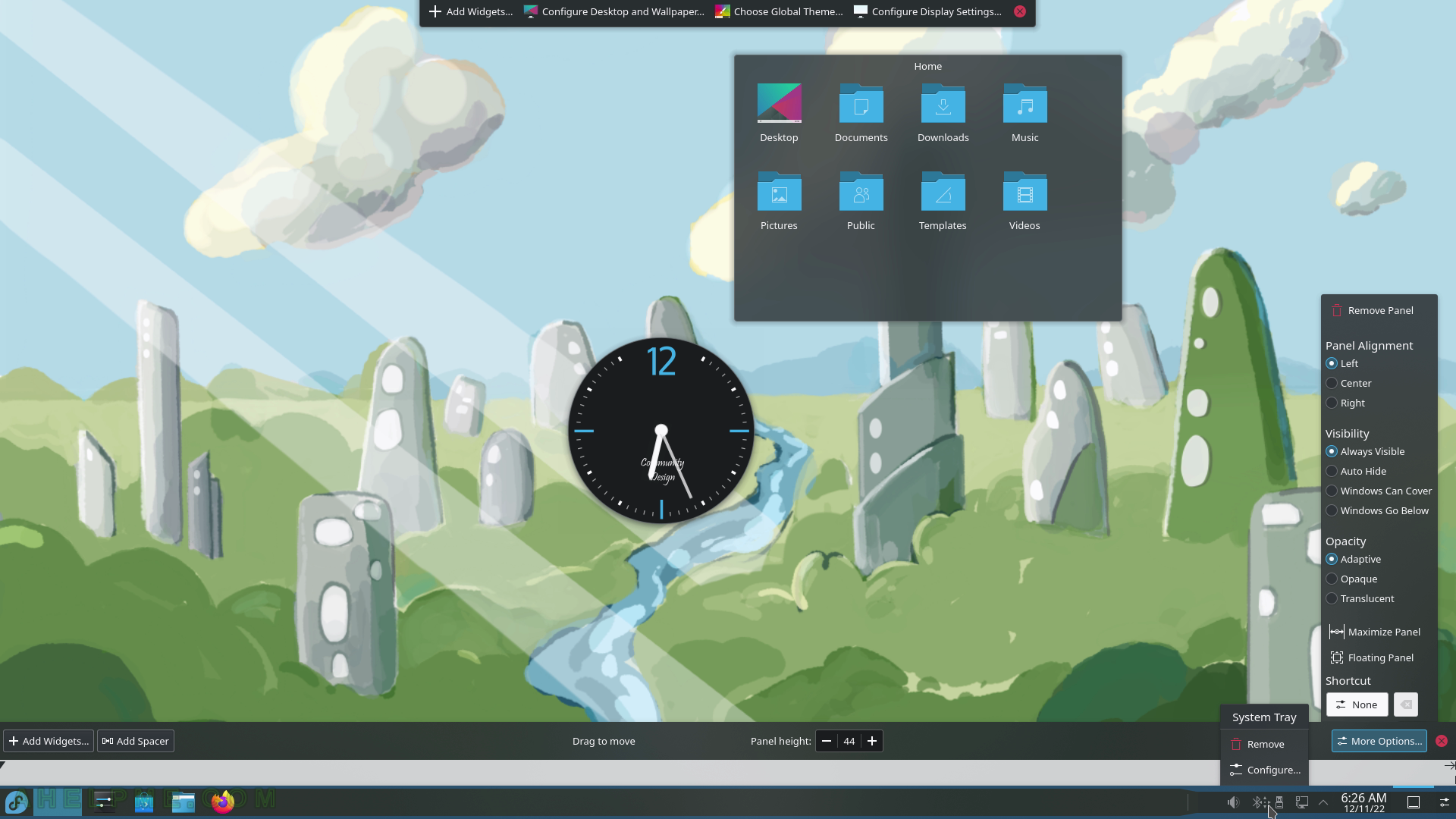The height and width of the screenshot is (819, 1456).
Task: Open Configure Desktop and Wallpaper
Action: (x=614, y=11)
